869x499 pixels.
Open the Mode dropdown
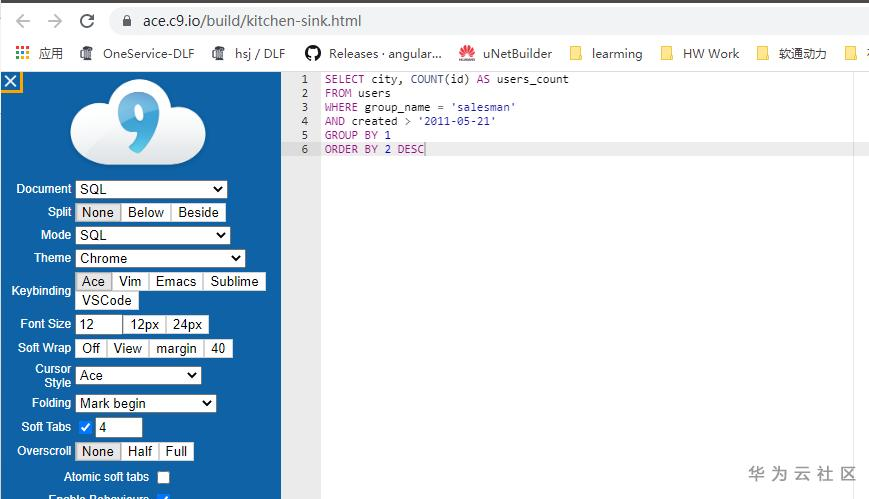(152, 235)
